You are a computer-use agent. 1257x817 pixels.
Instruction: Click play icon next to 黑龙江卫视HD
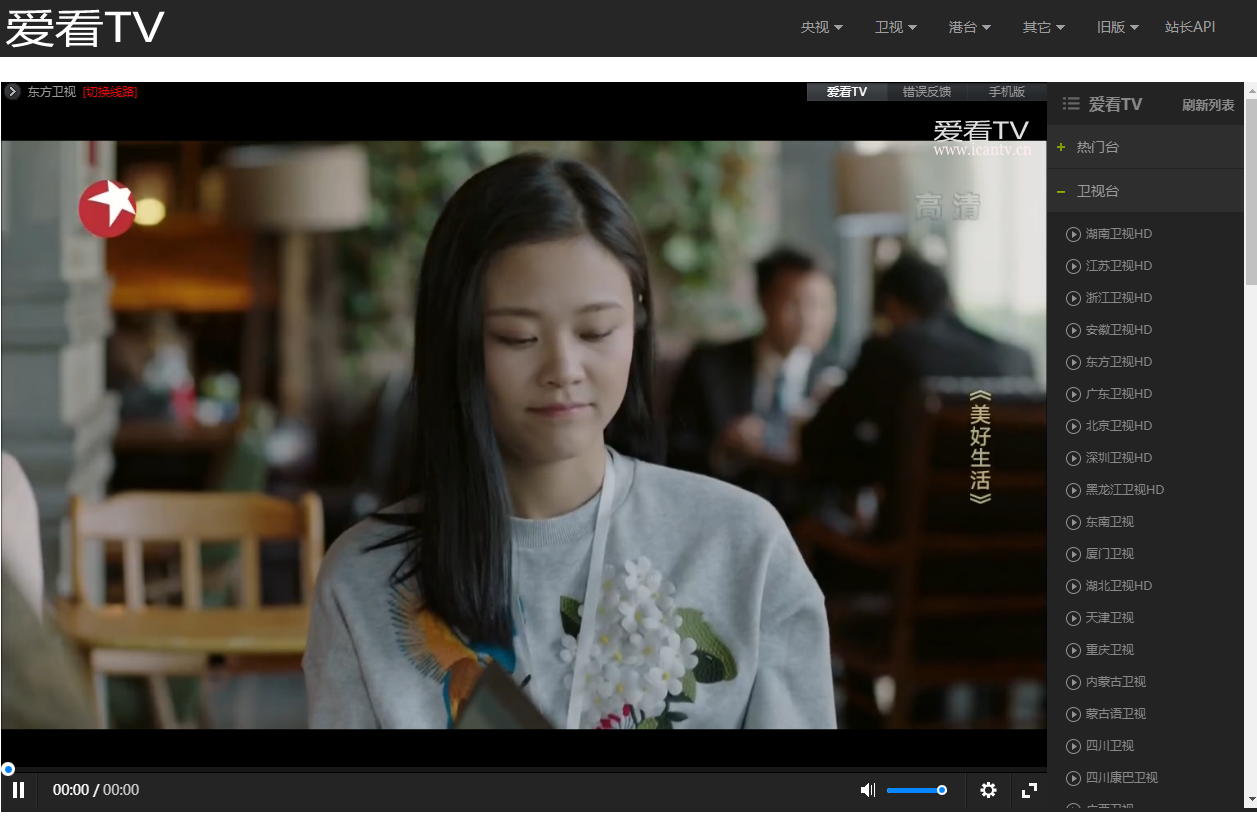[1073, 490]
